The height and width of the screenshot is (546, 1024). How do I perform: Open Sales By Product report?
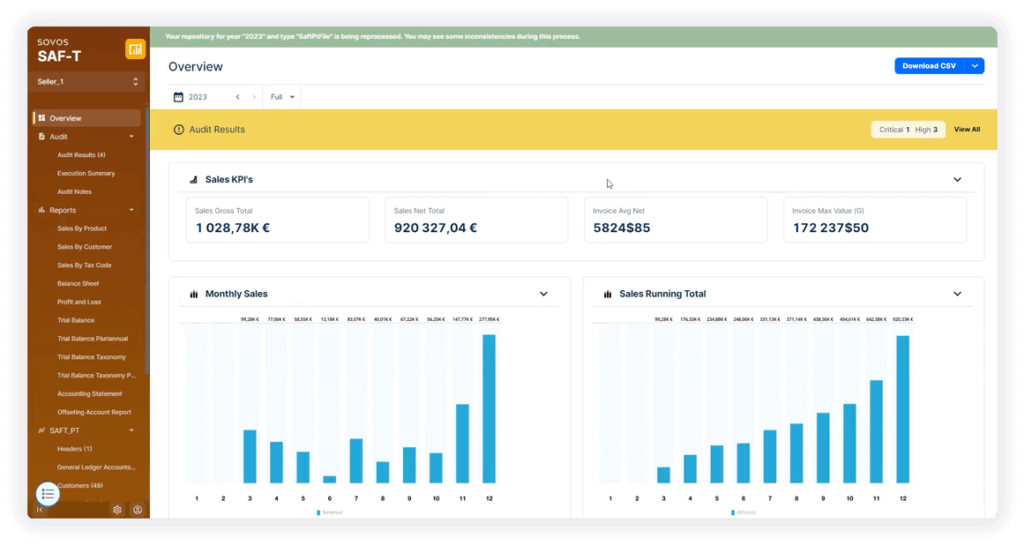coord(82,228)
